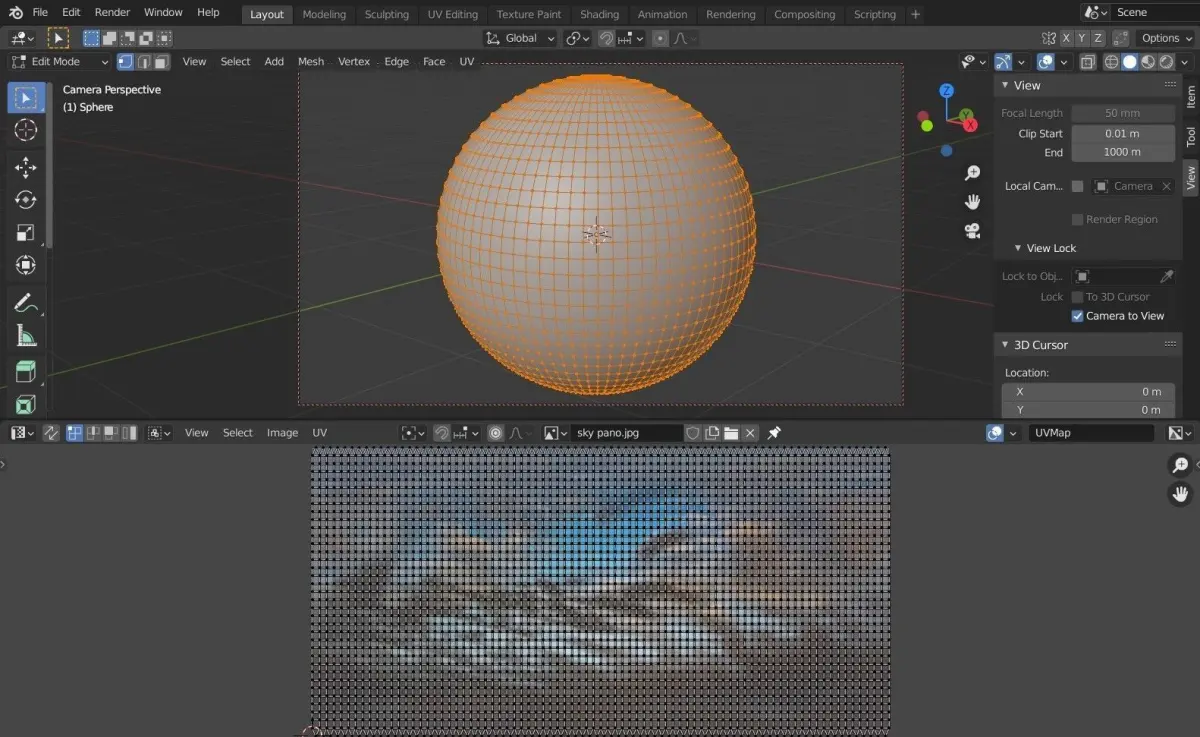
Task: Select the Cursor tool
Action: point(26,130)
